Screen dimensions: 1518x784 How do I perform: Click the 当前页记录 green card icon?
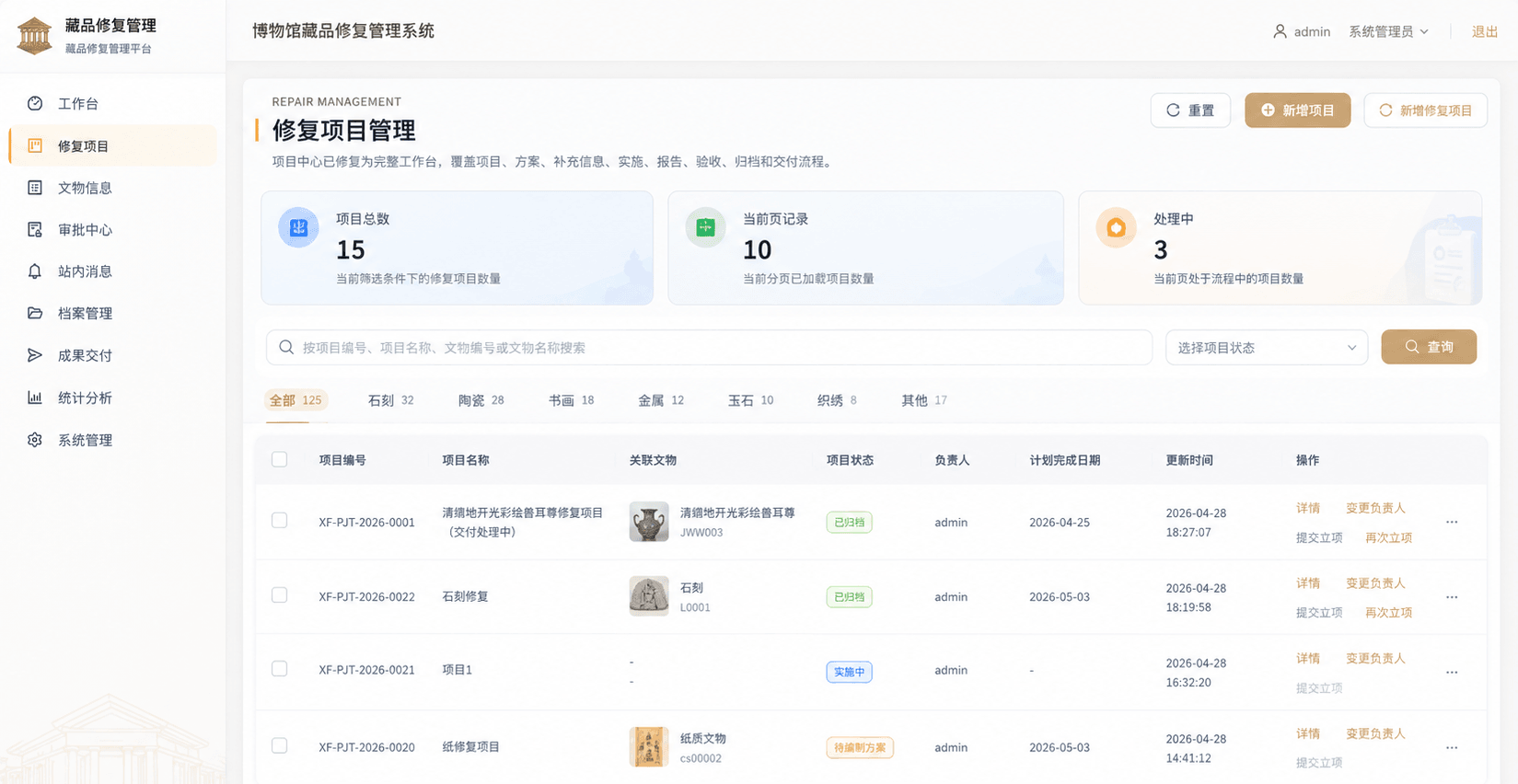[x=705, y=227]
